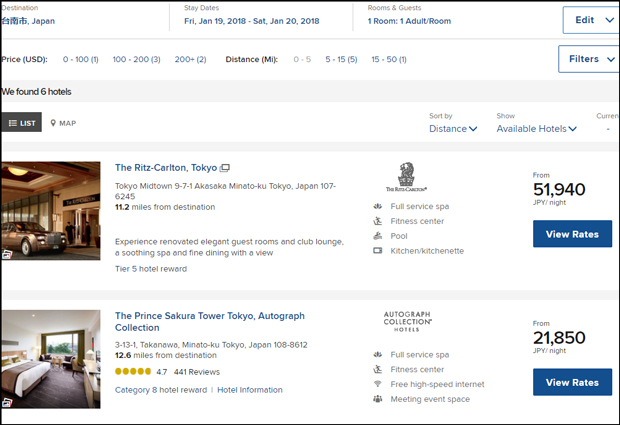Click the Ritz-Carlton brand logo
Viewport: 620px width, 425px height.
tap(406, 177)
